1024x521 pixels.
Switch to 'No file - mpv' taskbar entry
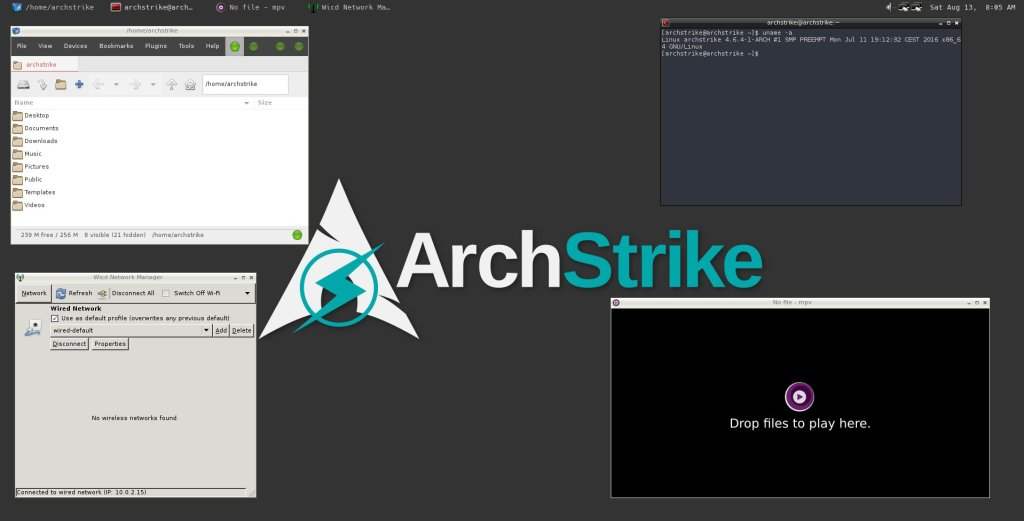coord(251,7)
